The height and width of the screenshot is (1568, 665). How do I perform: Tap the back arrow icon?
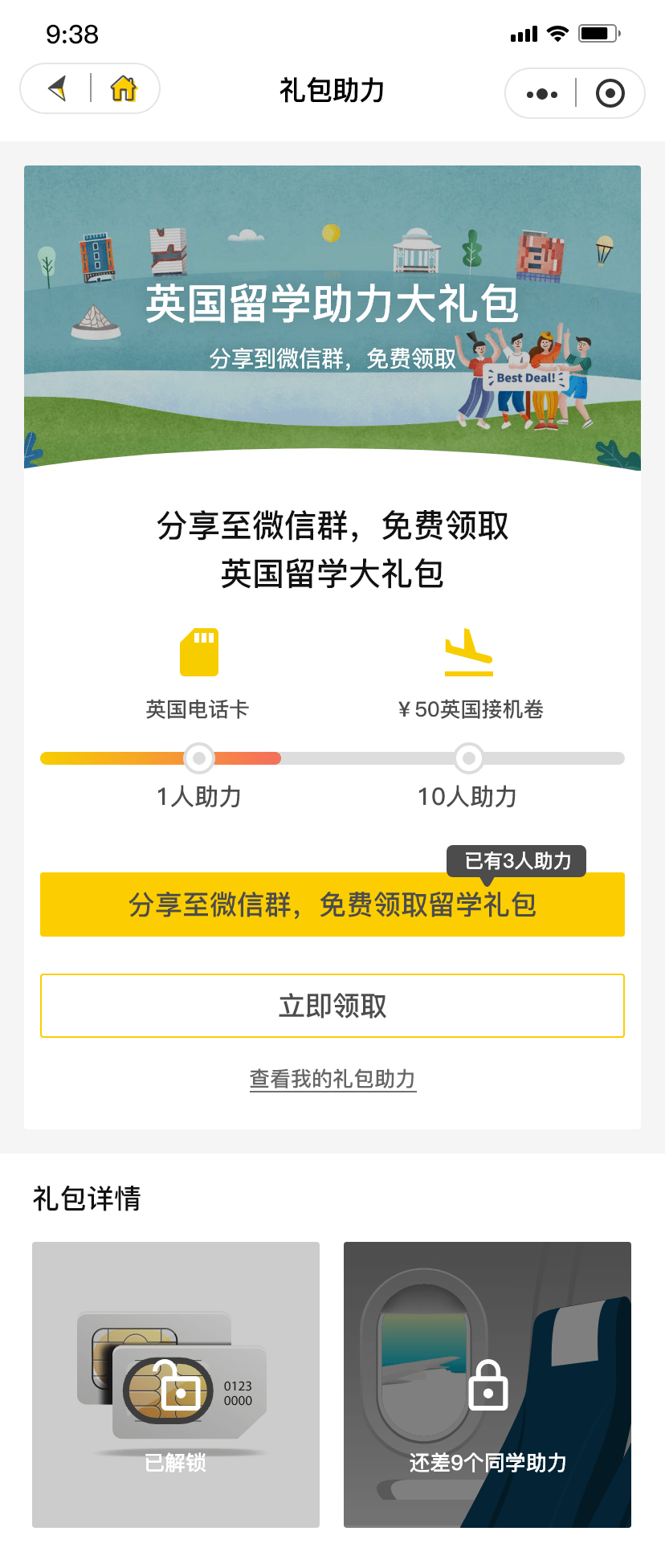coord(57,88)
